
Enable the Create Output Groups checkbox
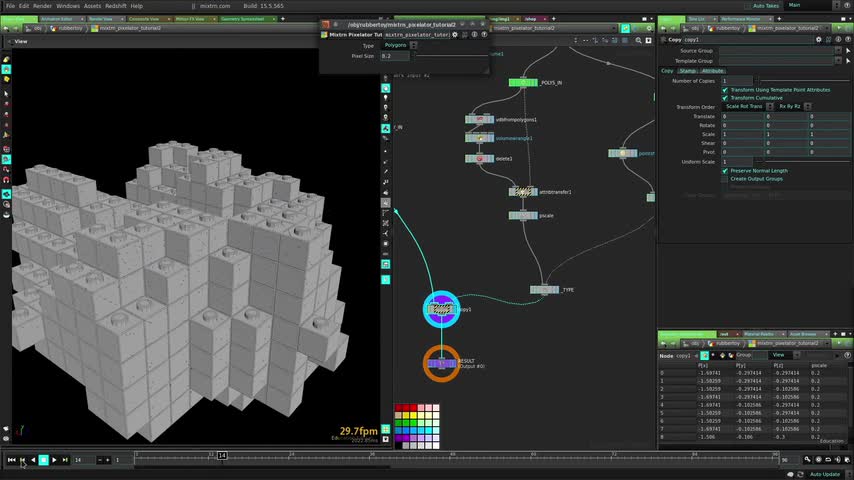pos(725,178)
